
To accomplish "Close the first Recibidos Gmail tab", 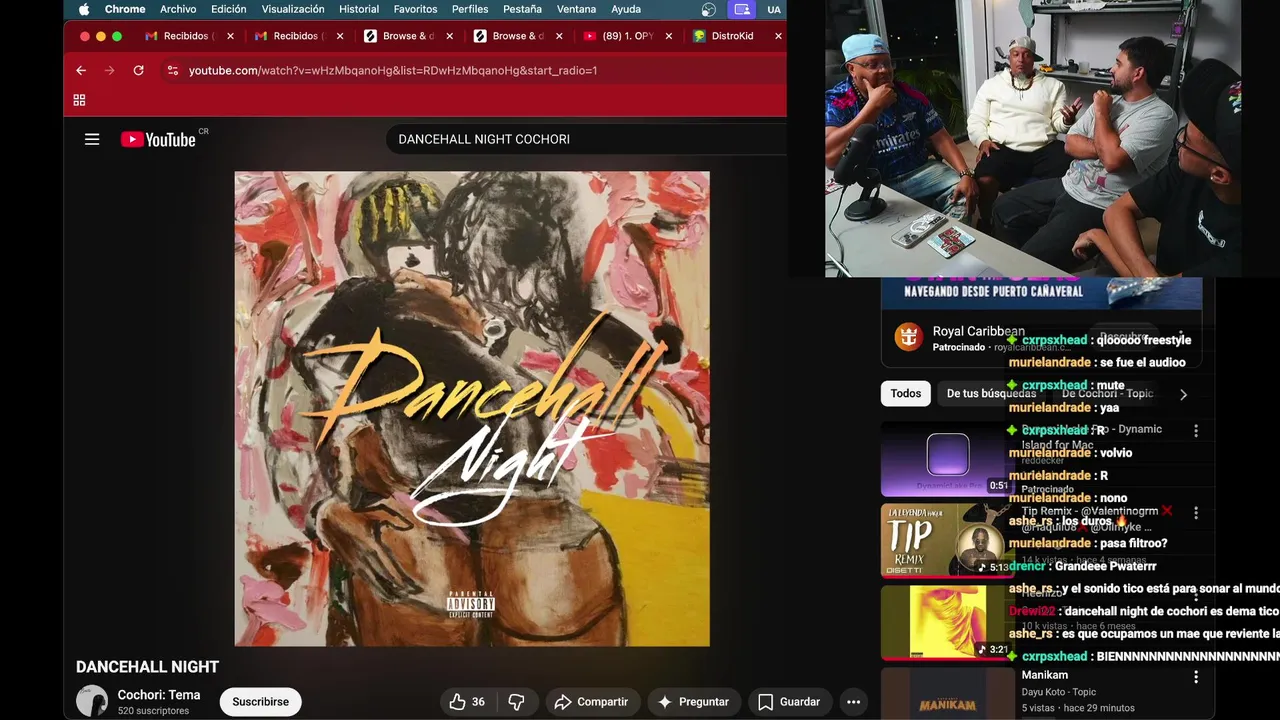I will point(230,36).
